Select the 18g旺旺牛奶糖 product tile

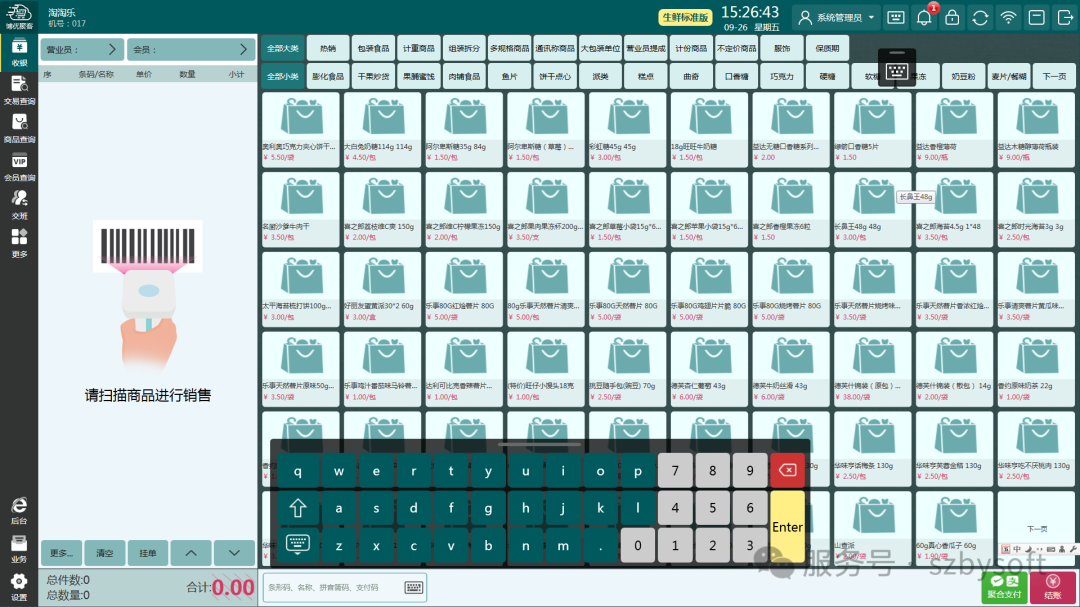(709, 130)
